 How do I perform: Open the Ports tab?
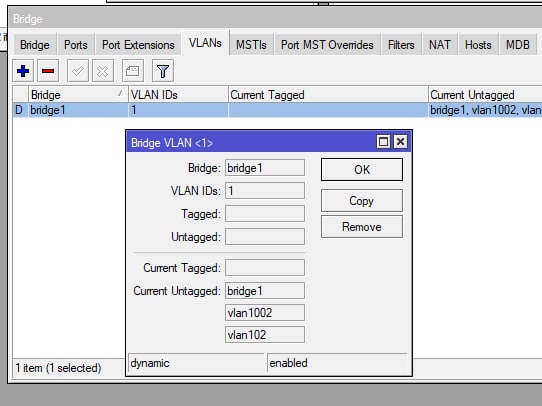(x=76, y=45)
